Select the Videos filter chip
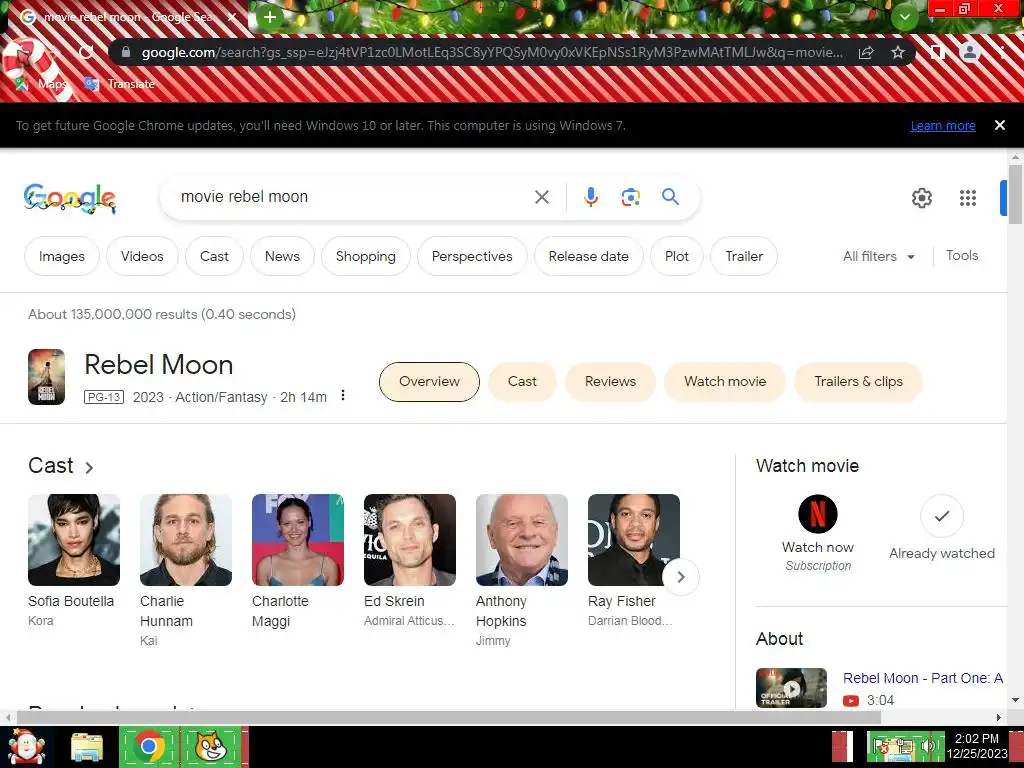 (x=142, y=256)
